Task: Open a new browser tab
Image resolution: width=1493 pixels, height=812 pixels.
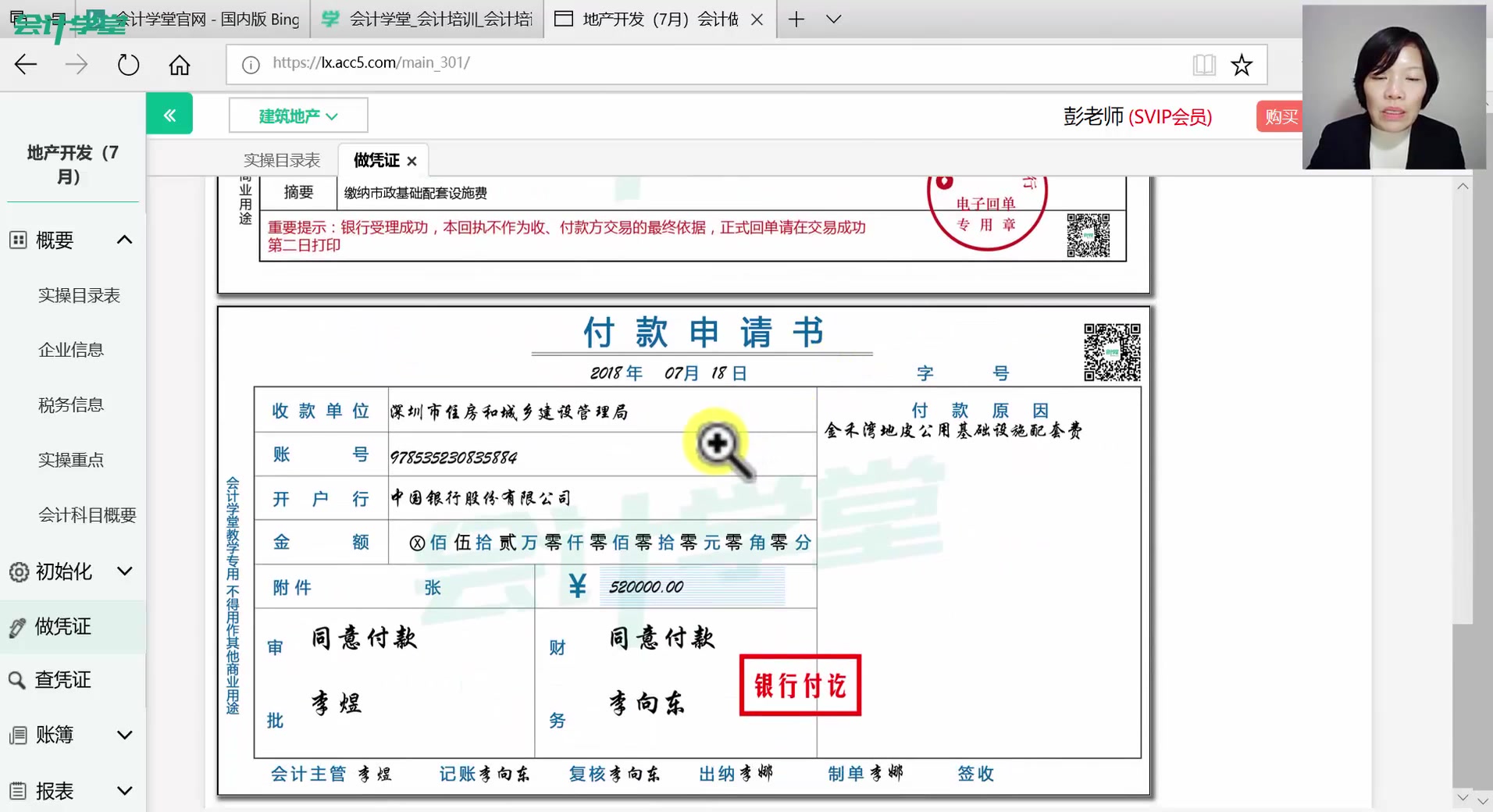Action: (796, 19)
